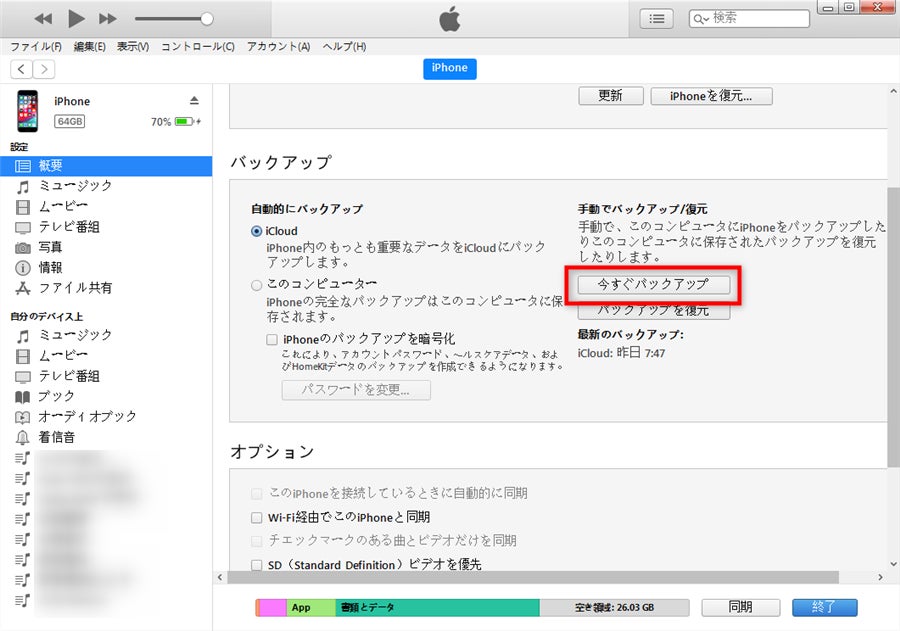Open the list view icon button
The height and width of the screenshot is (631, 900).
[x=657, y=19]
